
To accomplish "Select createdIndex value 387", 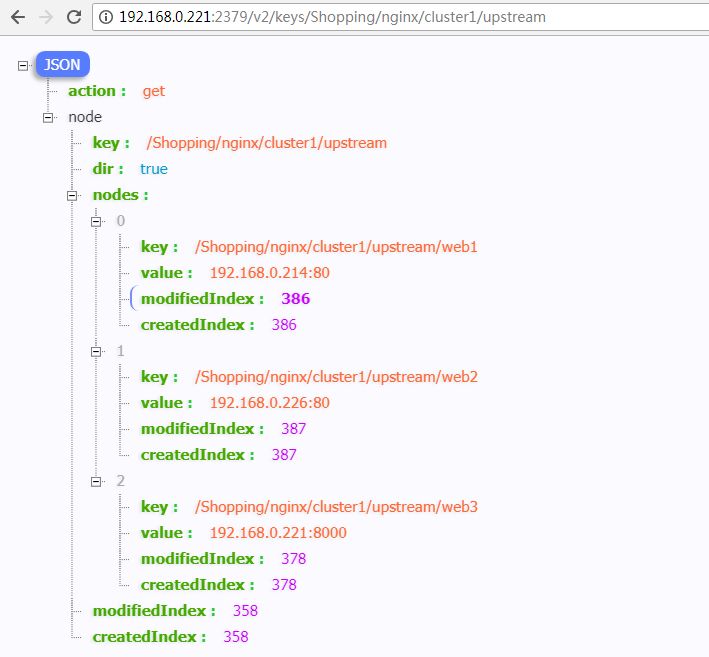I will coord(284,455).
